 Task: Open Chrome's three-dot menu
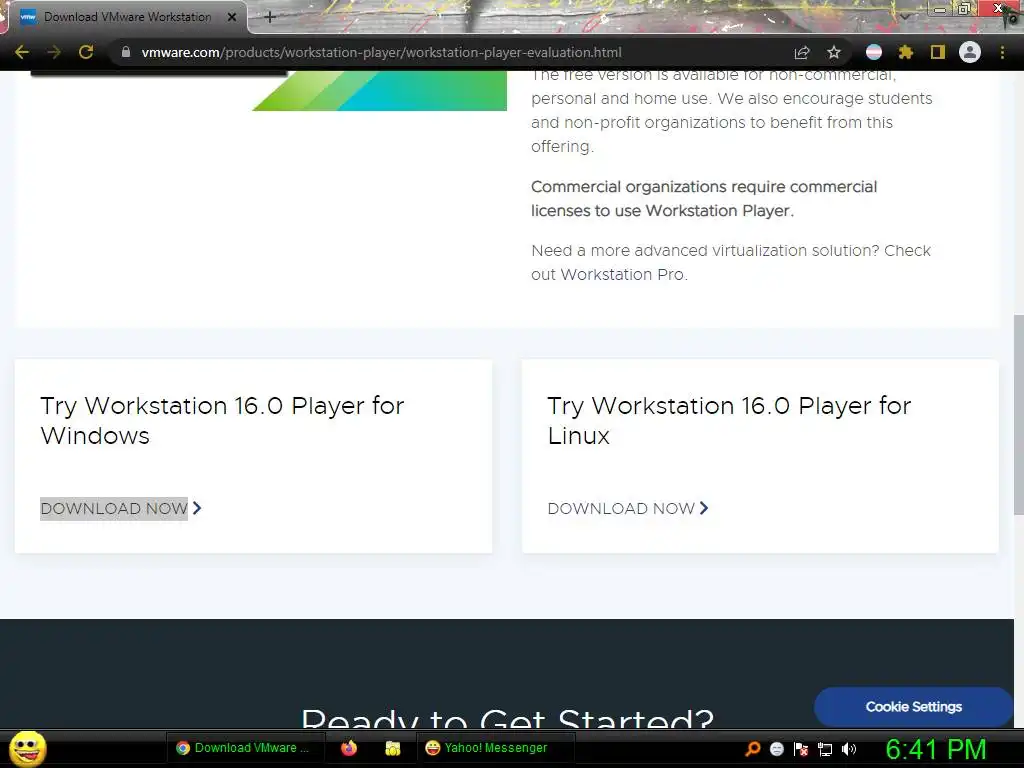1002,52
